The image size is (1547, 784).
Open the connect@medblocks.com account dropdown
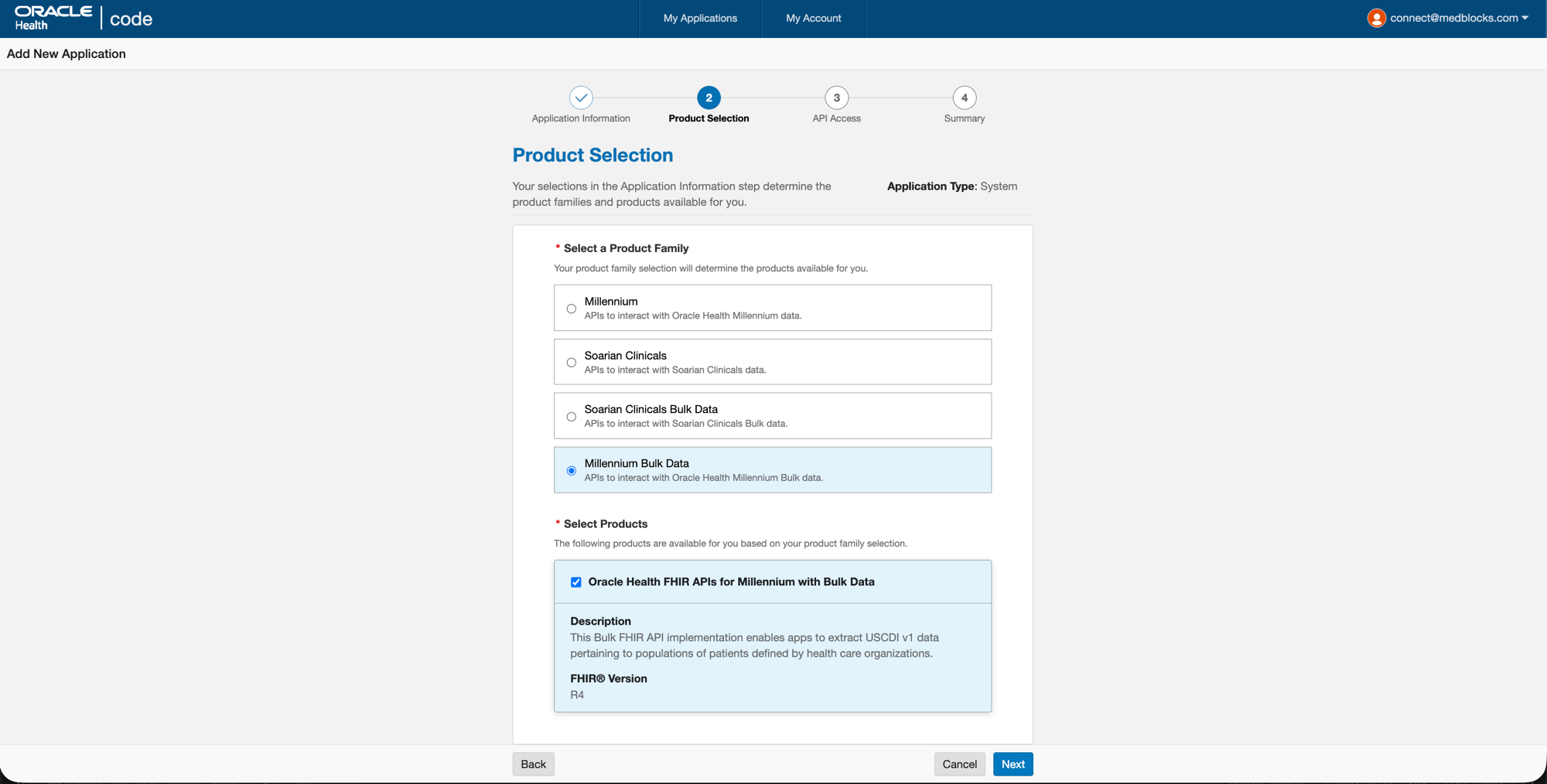point(1459,18)
